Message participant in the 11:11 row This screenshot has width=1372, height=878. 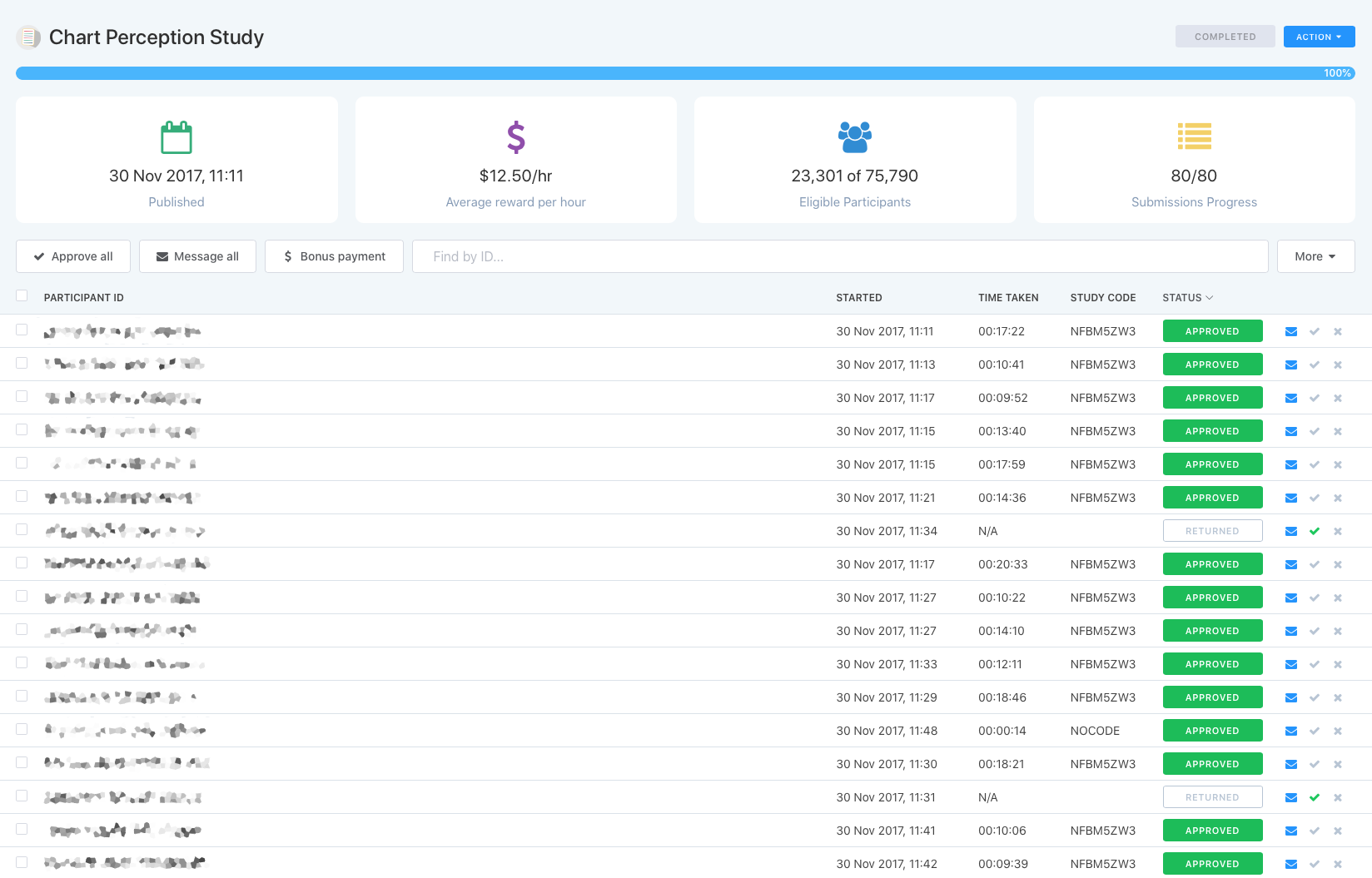[x=1291, y=331]
